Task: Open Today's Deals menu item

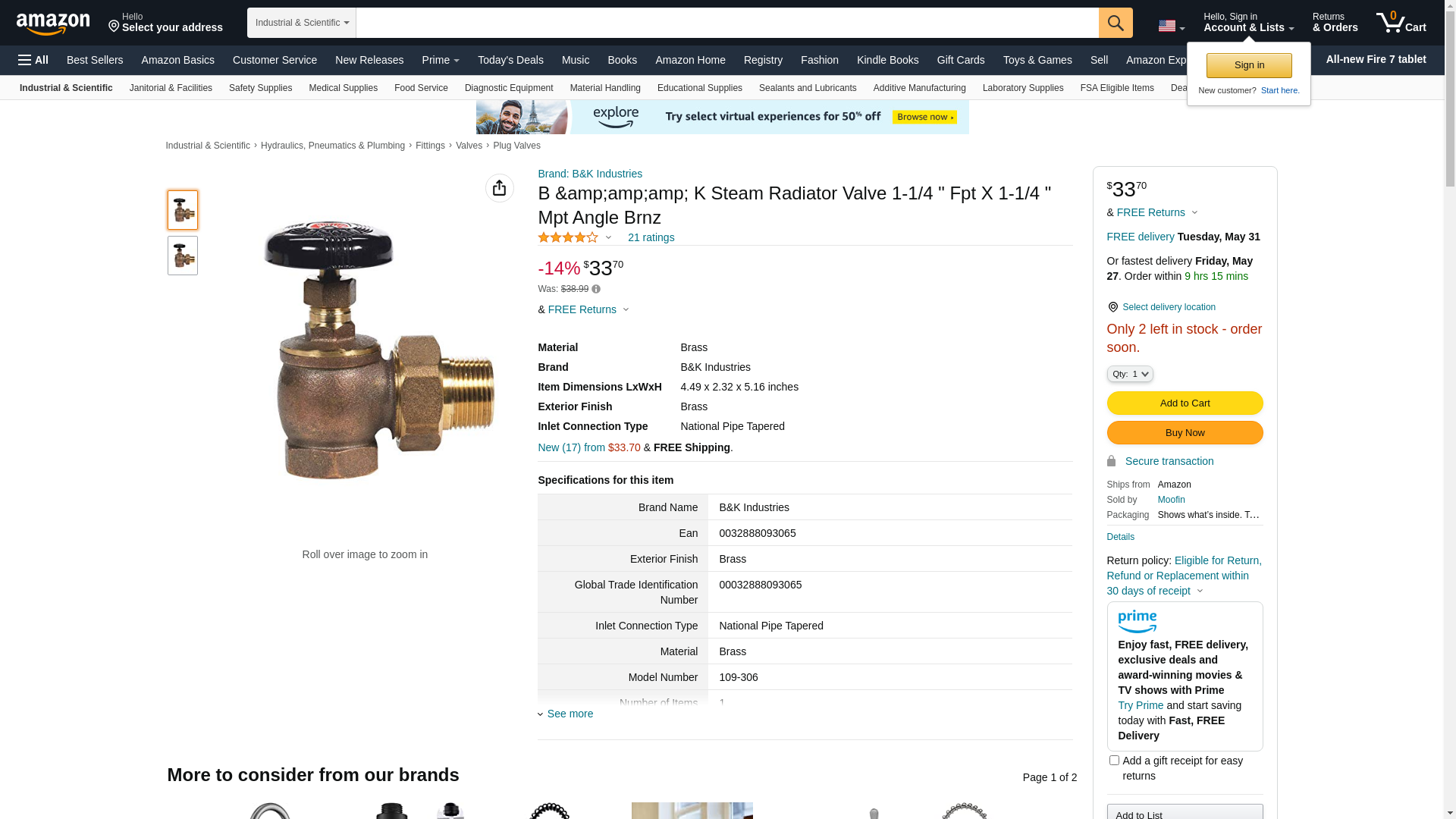Action: [510, 60]
